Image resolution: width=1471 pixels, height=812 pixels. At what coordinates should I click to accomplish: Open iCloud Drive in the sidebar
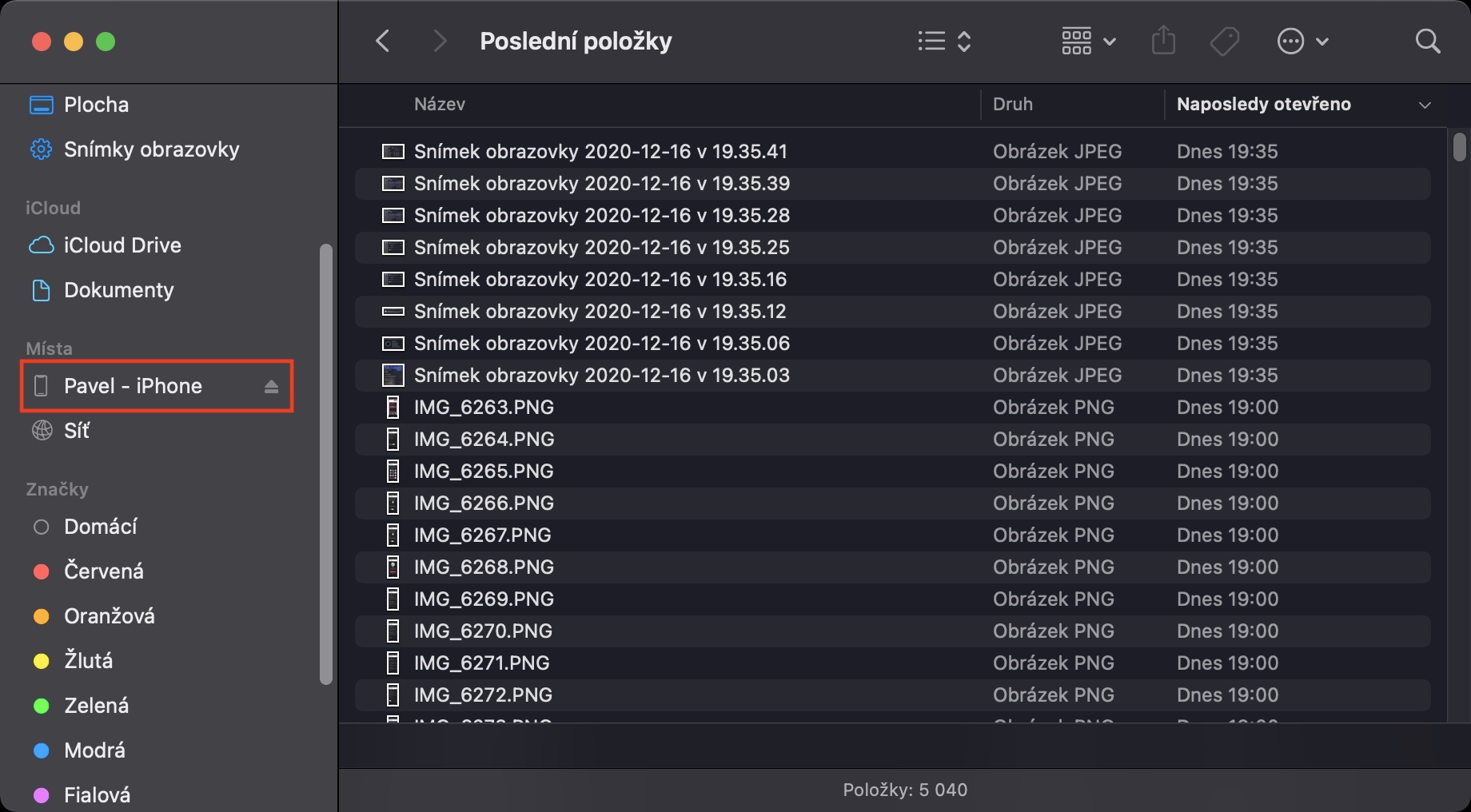point(122,245)
